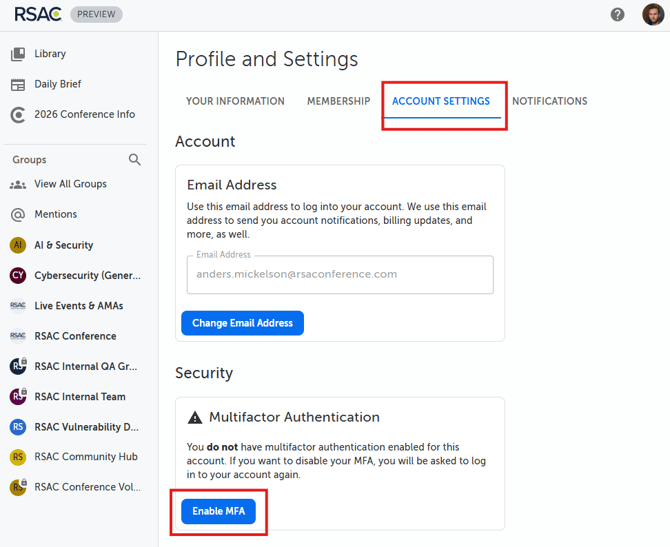Open the AI & Security group
This screenshot has width=670, height=547.
(64, 245)
